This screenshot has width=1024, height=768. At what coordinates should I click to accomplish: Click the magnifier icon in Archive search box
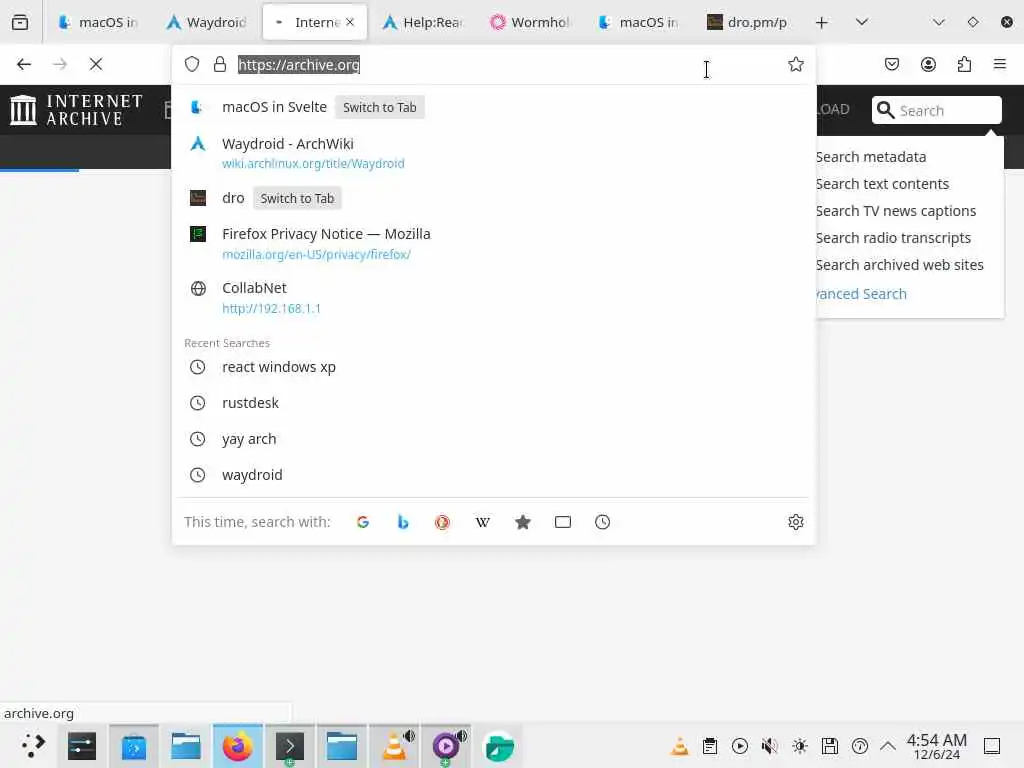(x=885, y=110)
